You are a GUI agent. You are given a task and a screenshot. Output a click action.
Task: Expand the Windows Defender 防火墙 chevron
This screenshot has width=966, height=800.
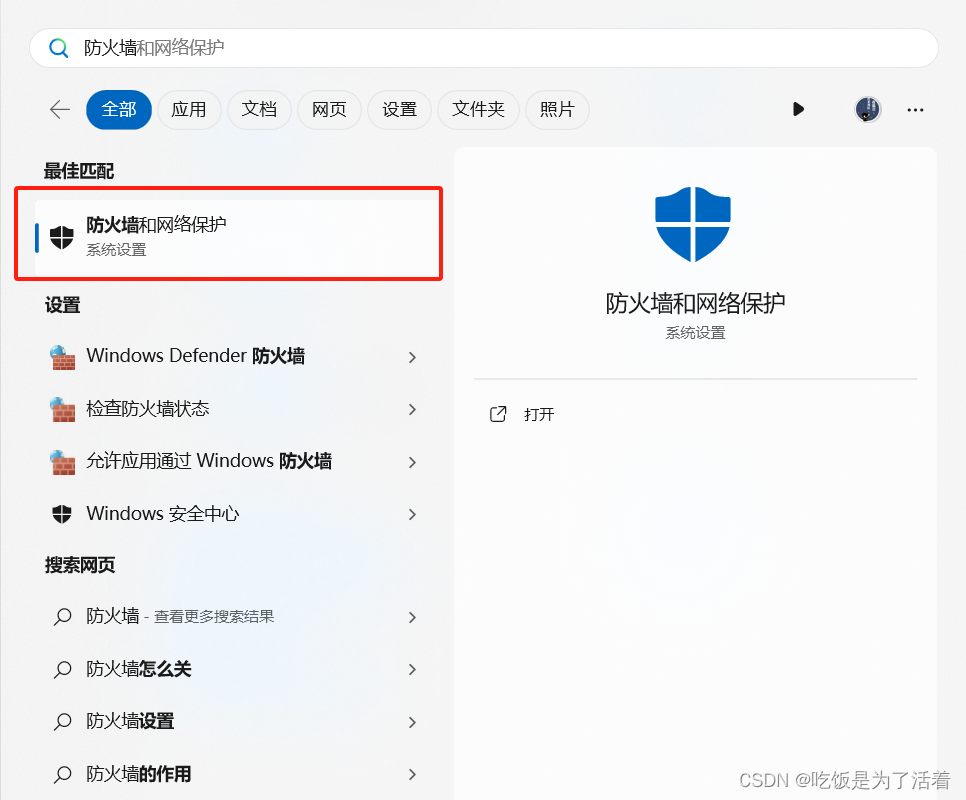pyautogui.click(x=412, y=357)
